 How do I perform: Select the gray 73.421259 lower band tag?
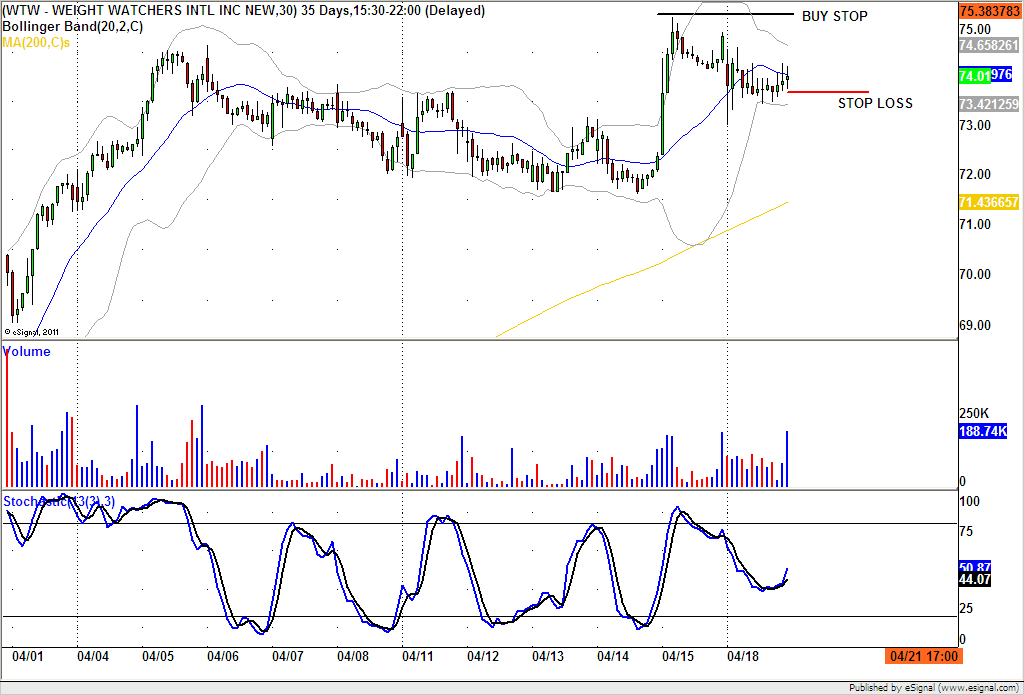tap(989, 104)
